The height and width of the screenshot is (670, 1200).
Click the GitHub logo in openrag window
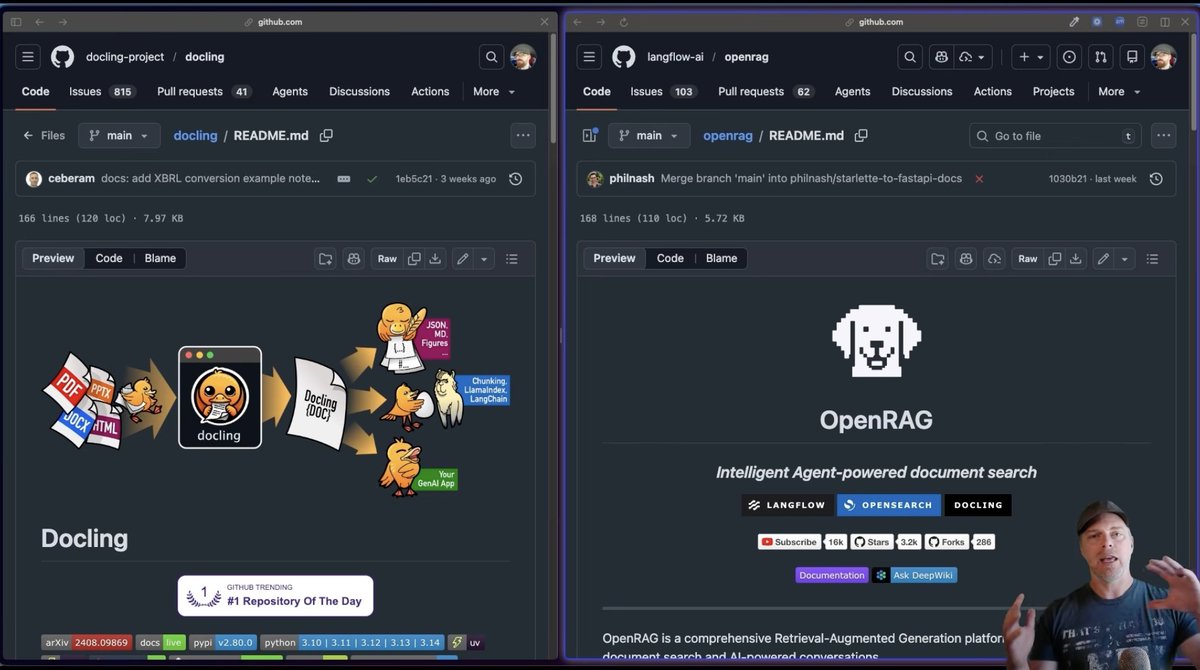click(624, 57)
